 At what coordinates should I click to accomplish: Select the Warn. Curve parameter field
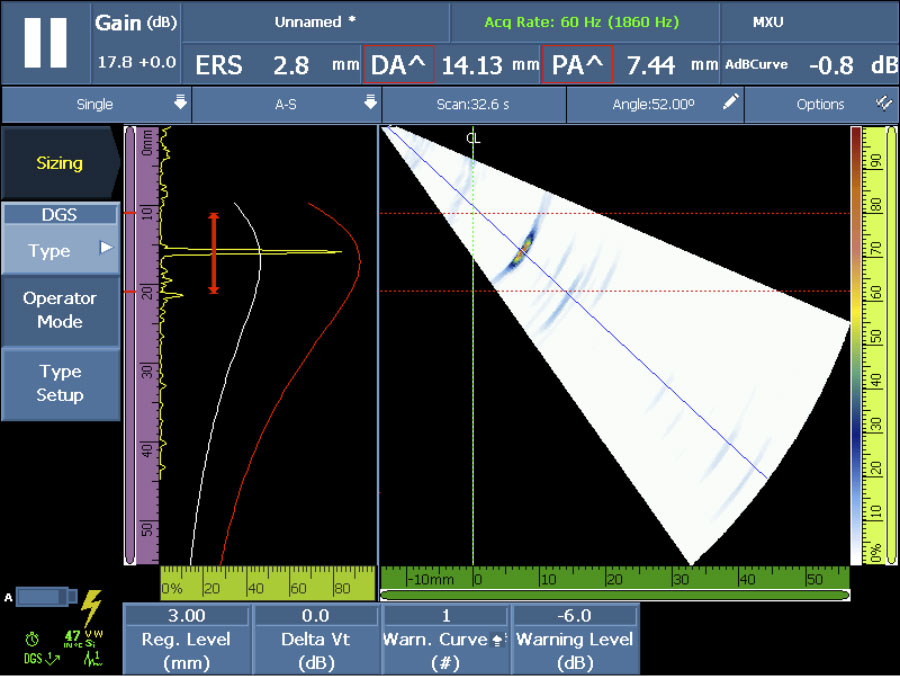click(x=445, y=638)
